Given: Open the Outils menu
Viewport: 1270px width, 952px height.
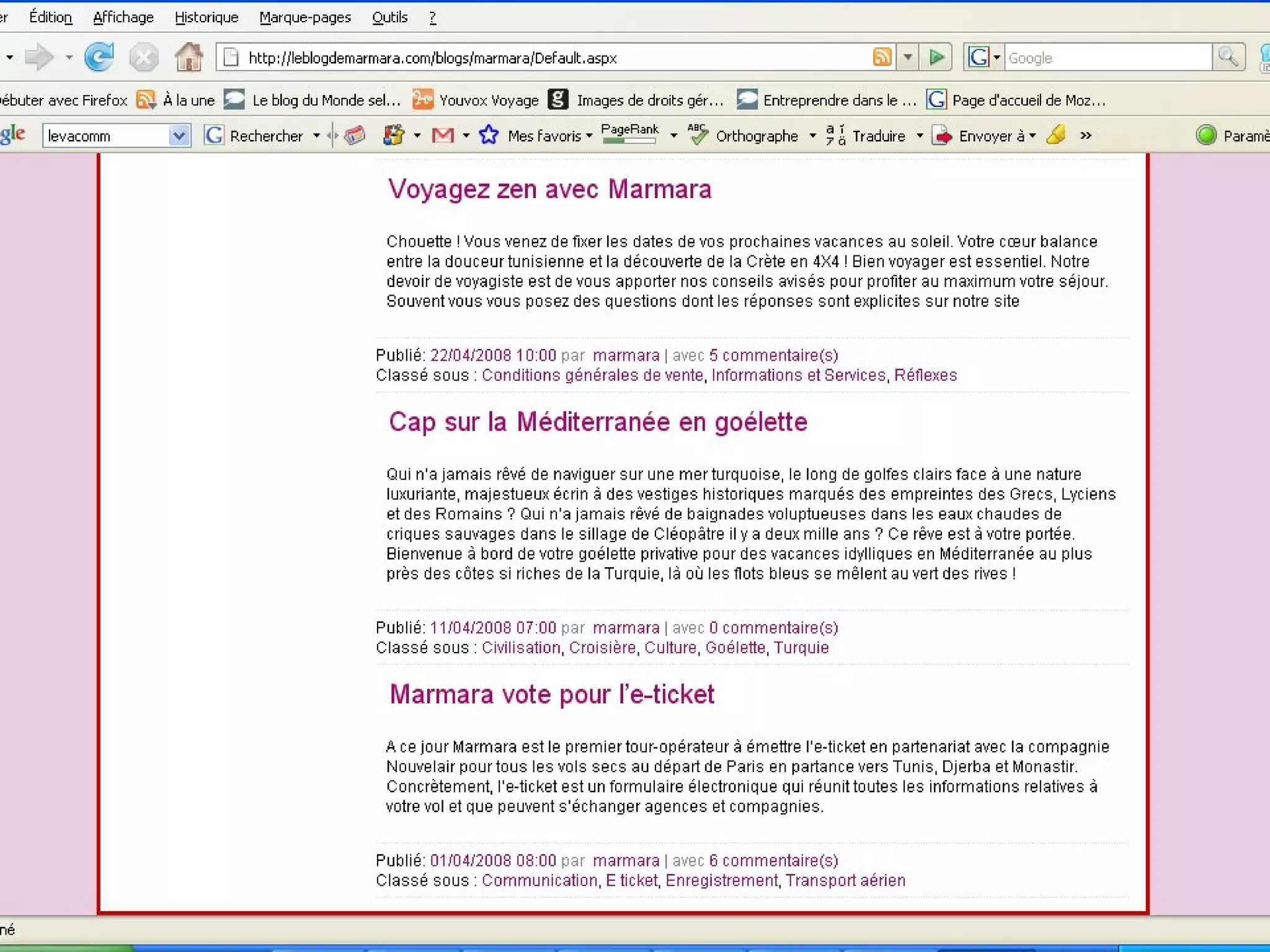Looking at the screenshot, I should tap(389, 17).
